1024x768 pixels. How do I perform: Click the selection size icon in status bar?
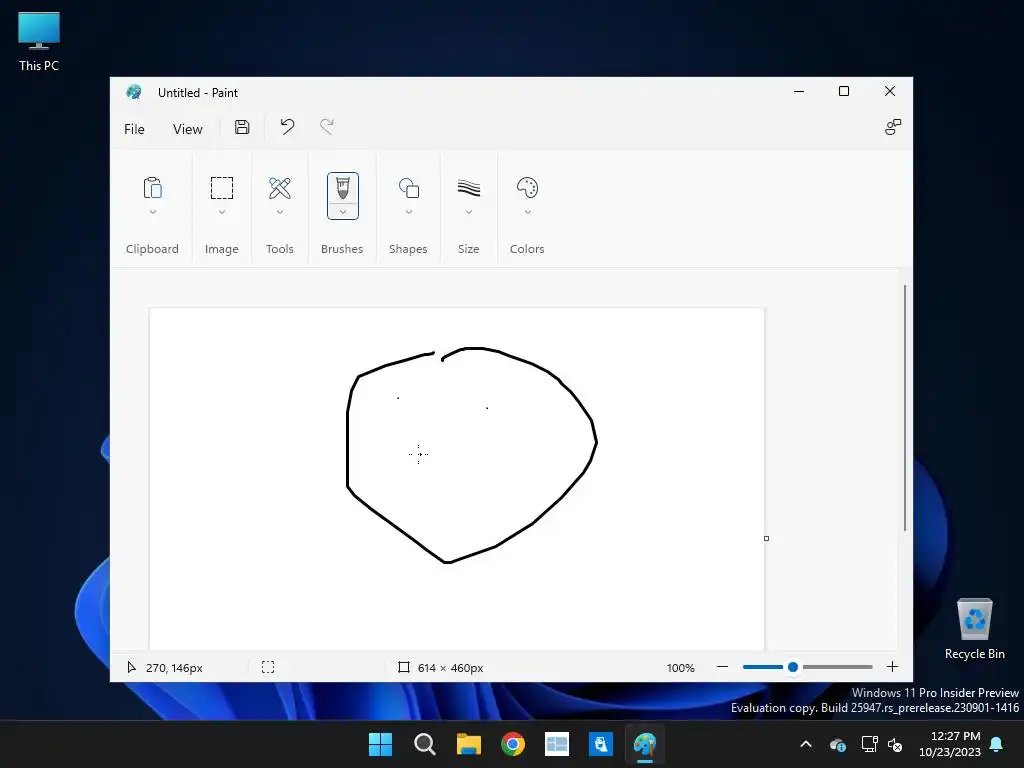point(268,667)
